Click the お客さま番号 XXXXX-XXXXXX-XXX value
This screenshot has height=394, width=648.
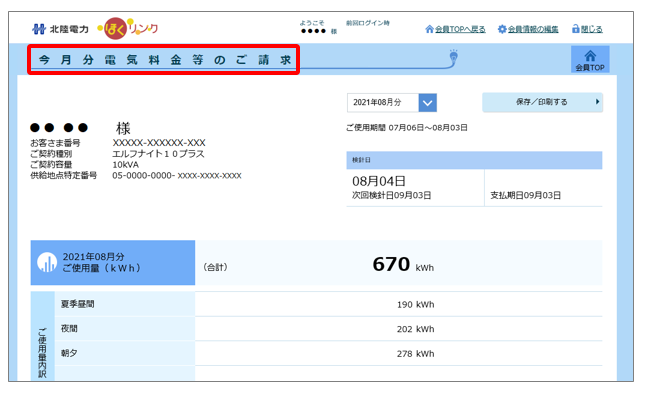click(159, 143)
